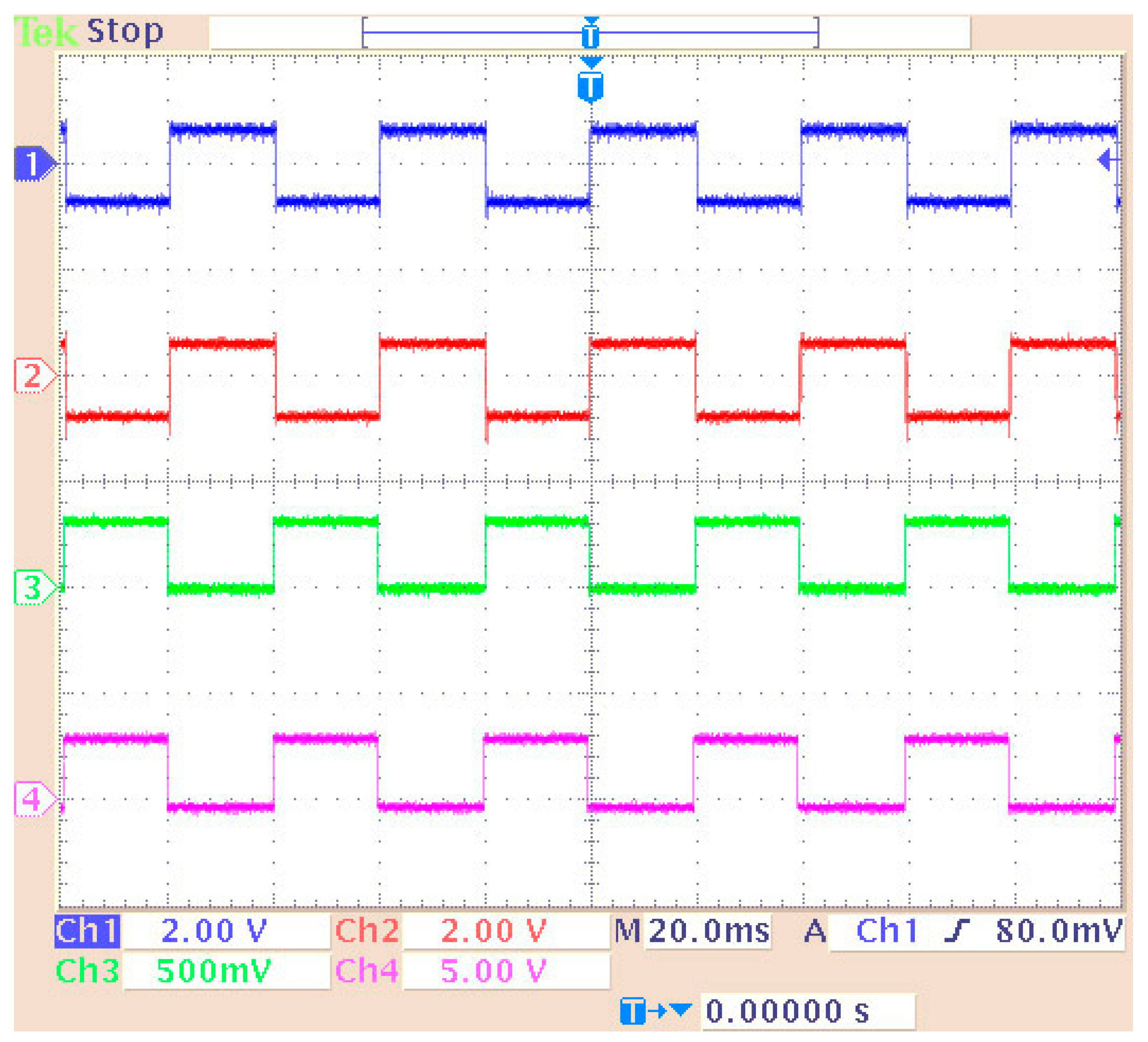This screenshot has height=1042, width=1148.
Task: Click the channel 2 ground marker
Action: [33, 376]
